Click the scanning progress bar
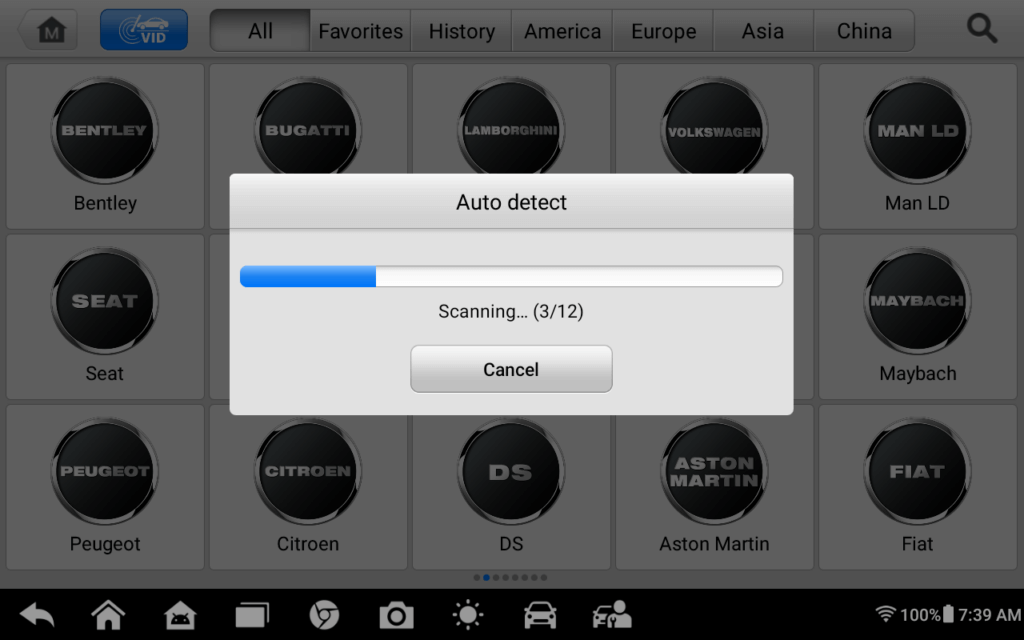Image resolution: width=1024 pixels, height=640 pixels. [x=511, y=277]
